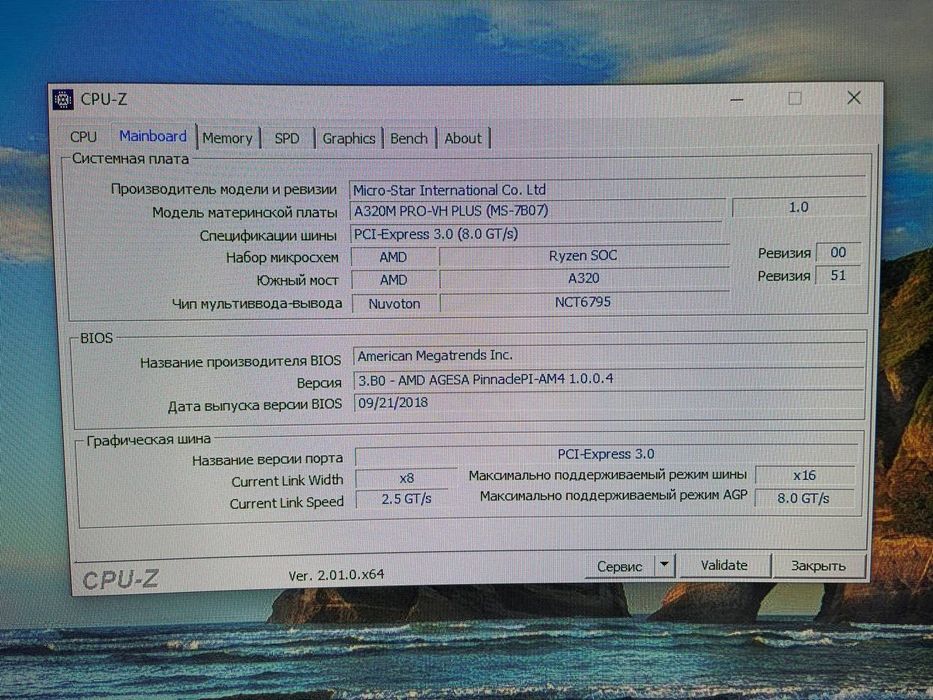Select the Mainboard tab

click(x=153, y=136)
